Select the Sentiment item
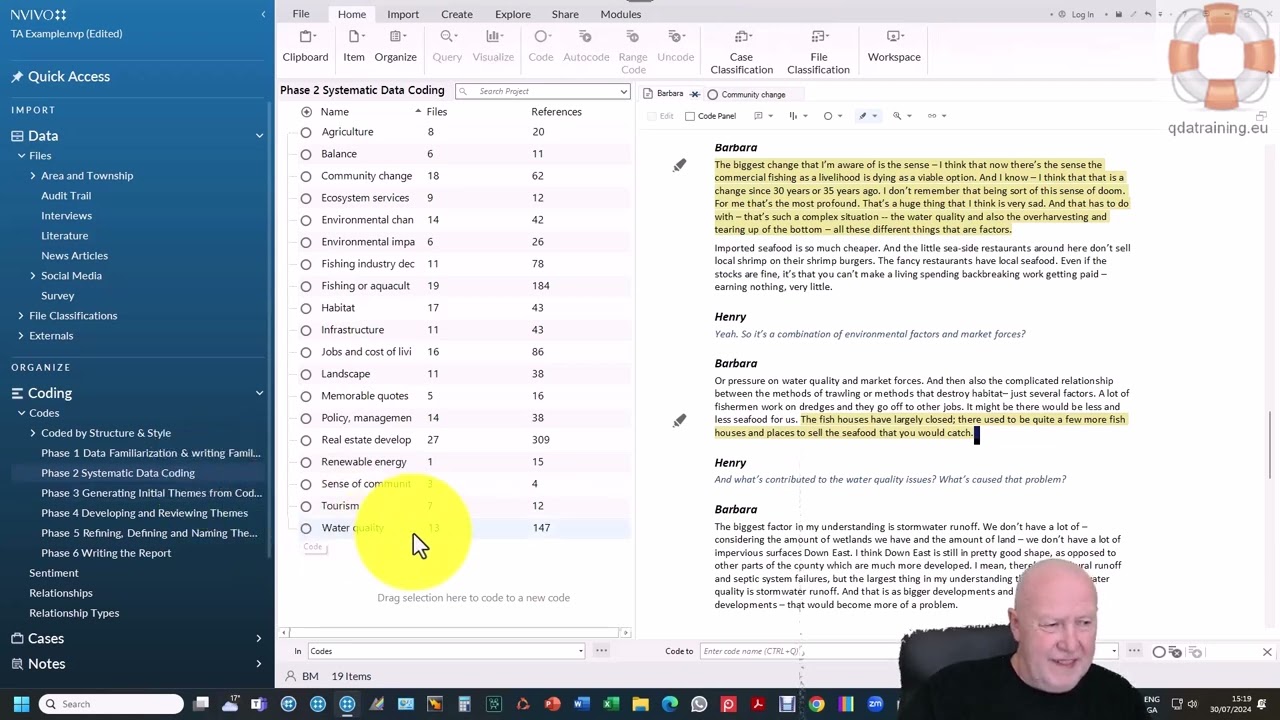Image resolution: width=1280 pixels, height=720 pixels. pos(53,573)
